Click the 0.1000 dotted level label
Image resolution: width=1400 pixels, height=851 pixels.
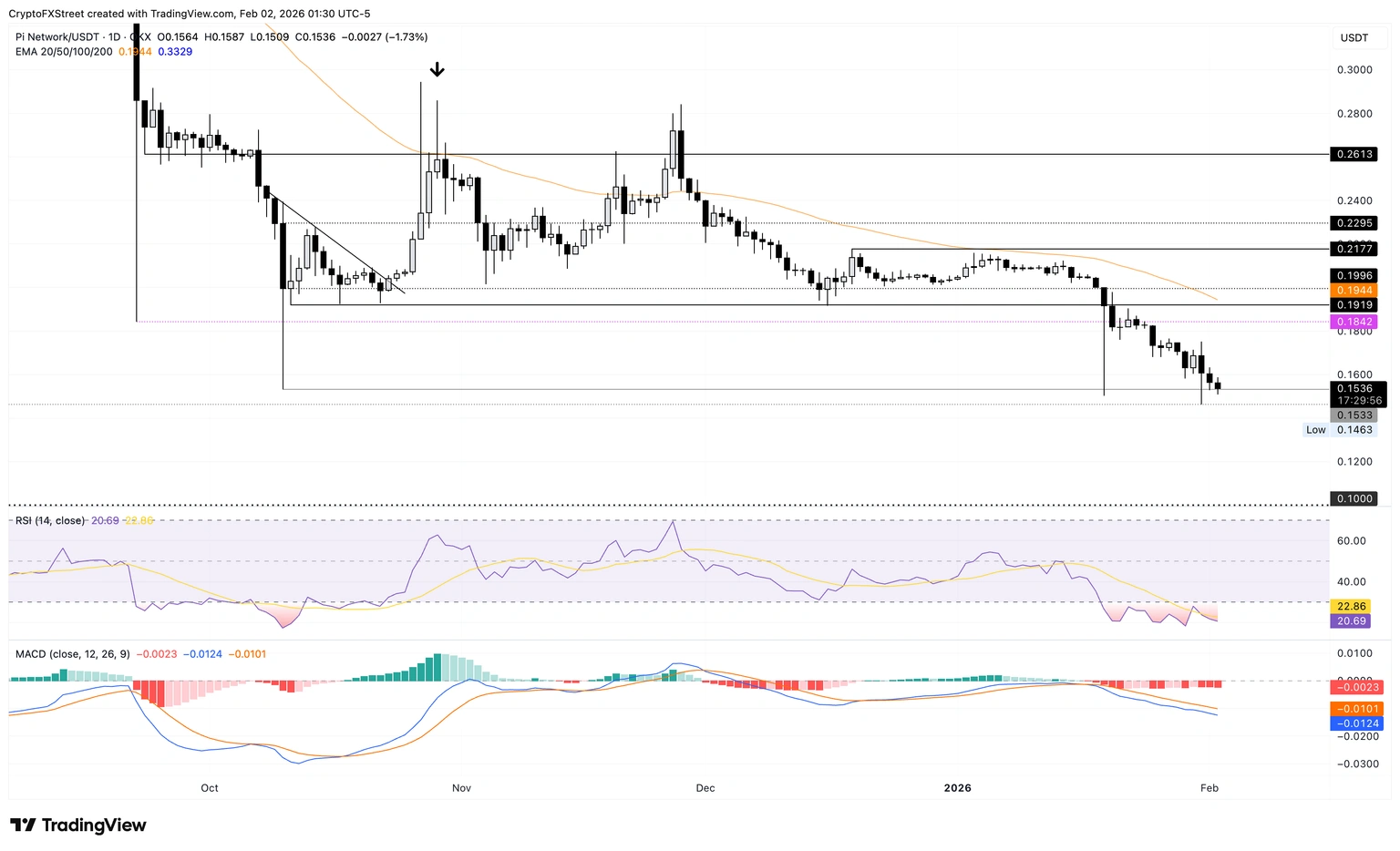(x=1354, y=498)
